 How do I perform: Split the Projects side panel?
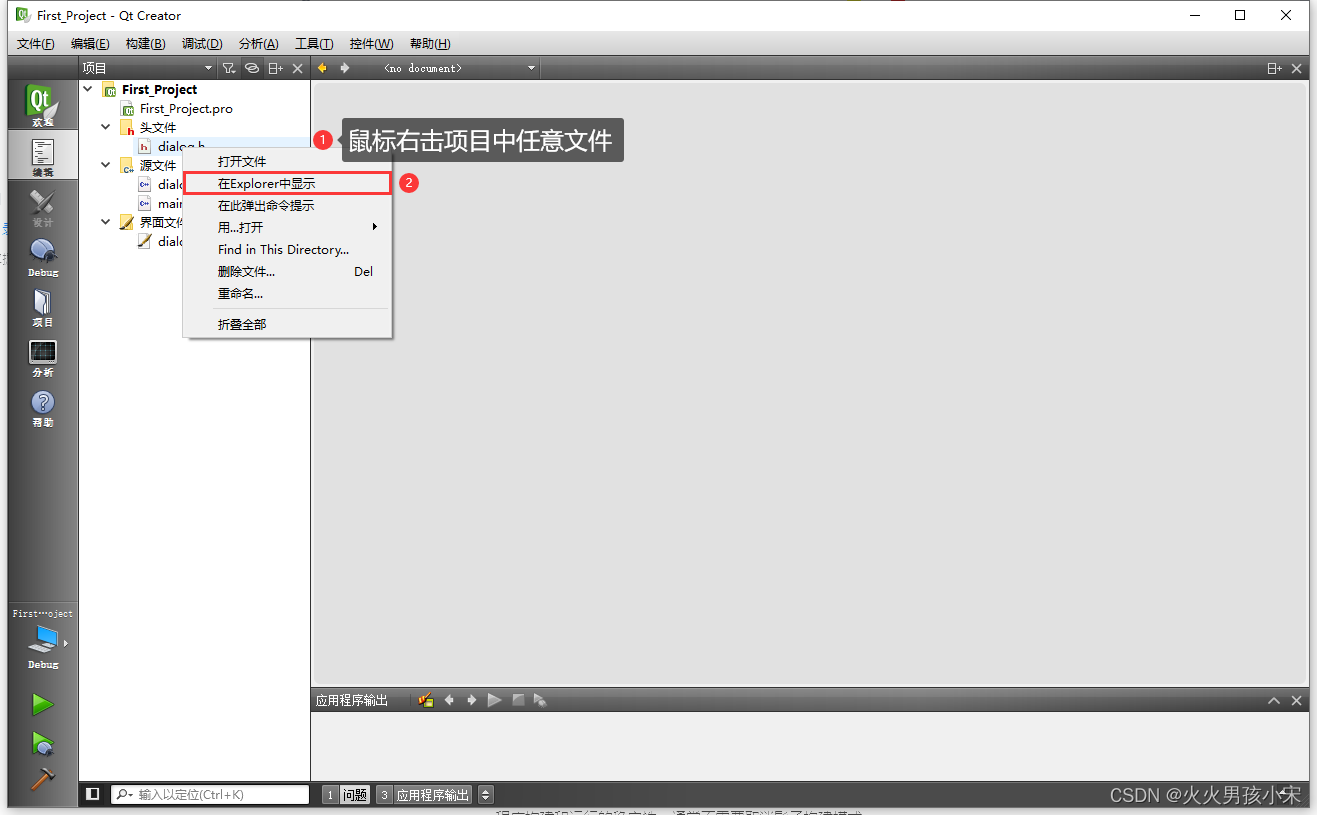coord(275,68)
